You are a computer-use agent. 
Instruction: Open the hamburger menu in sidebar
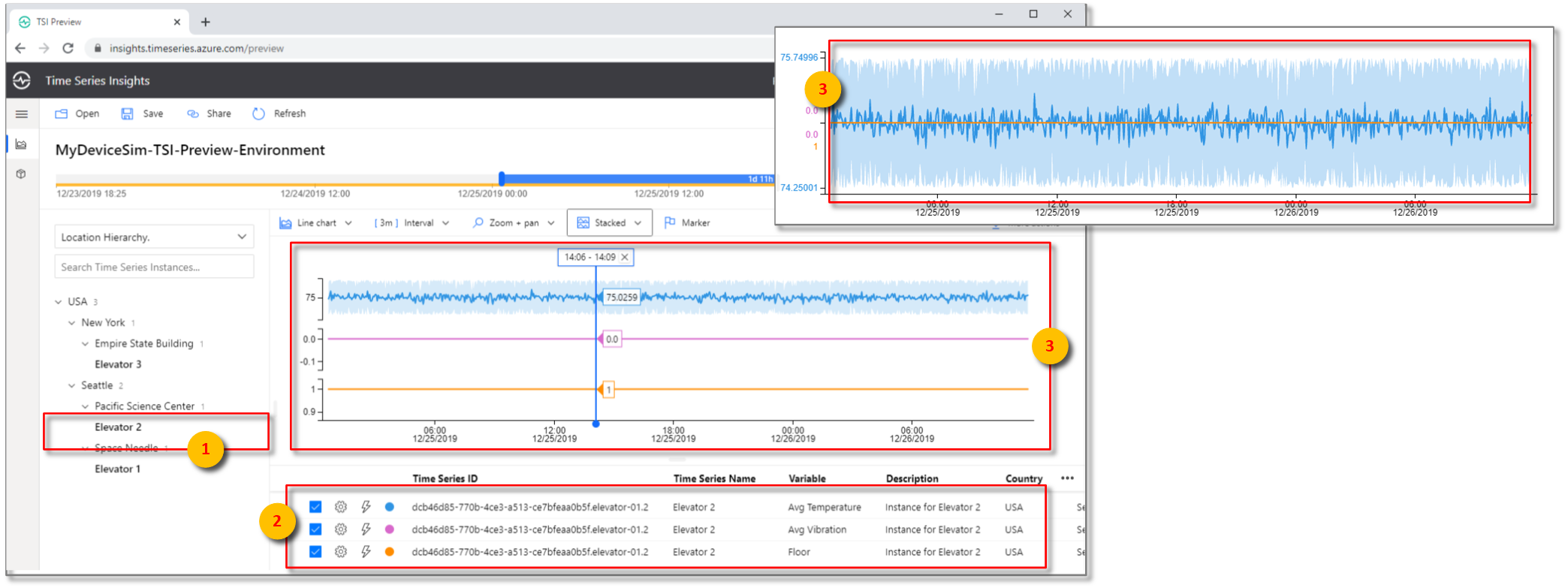pyautogui.click(x=22, y=114)
